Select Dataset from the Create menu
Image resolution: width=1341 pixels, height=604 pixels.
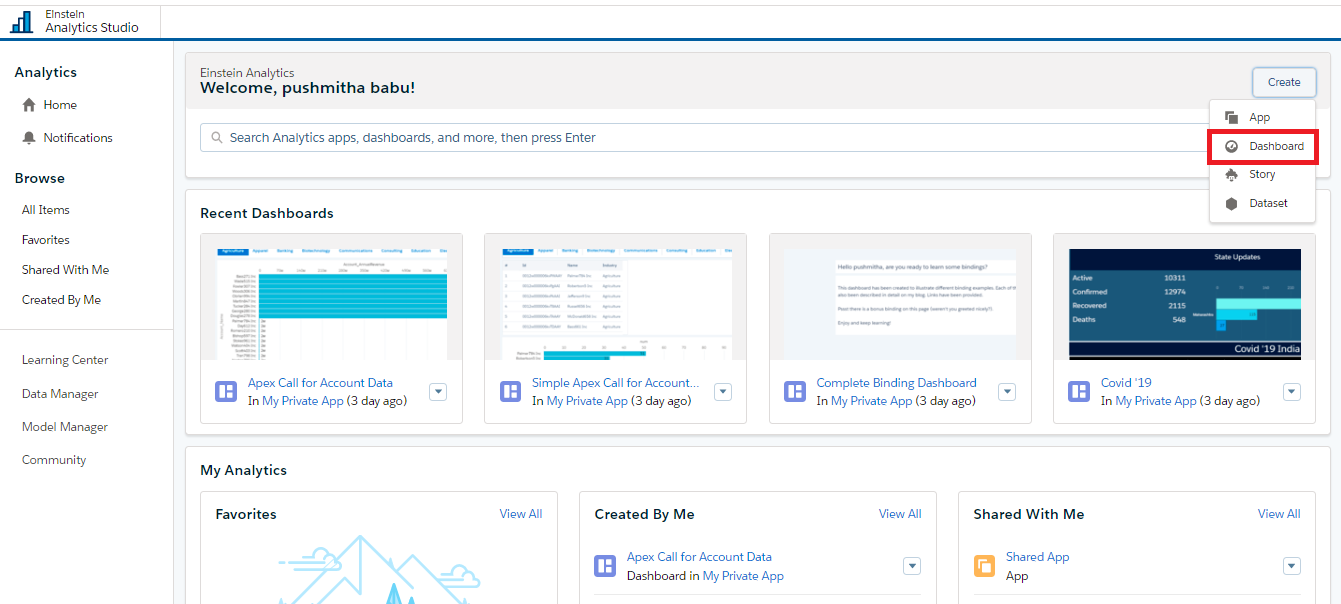point(1262,203)
